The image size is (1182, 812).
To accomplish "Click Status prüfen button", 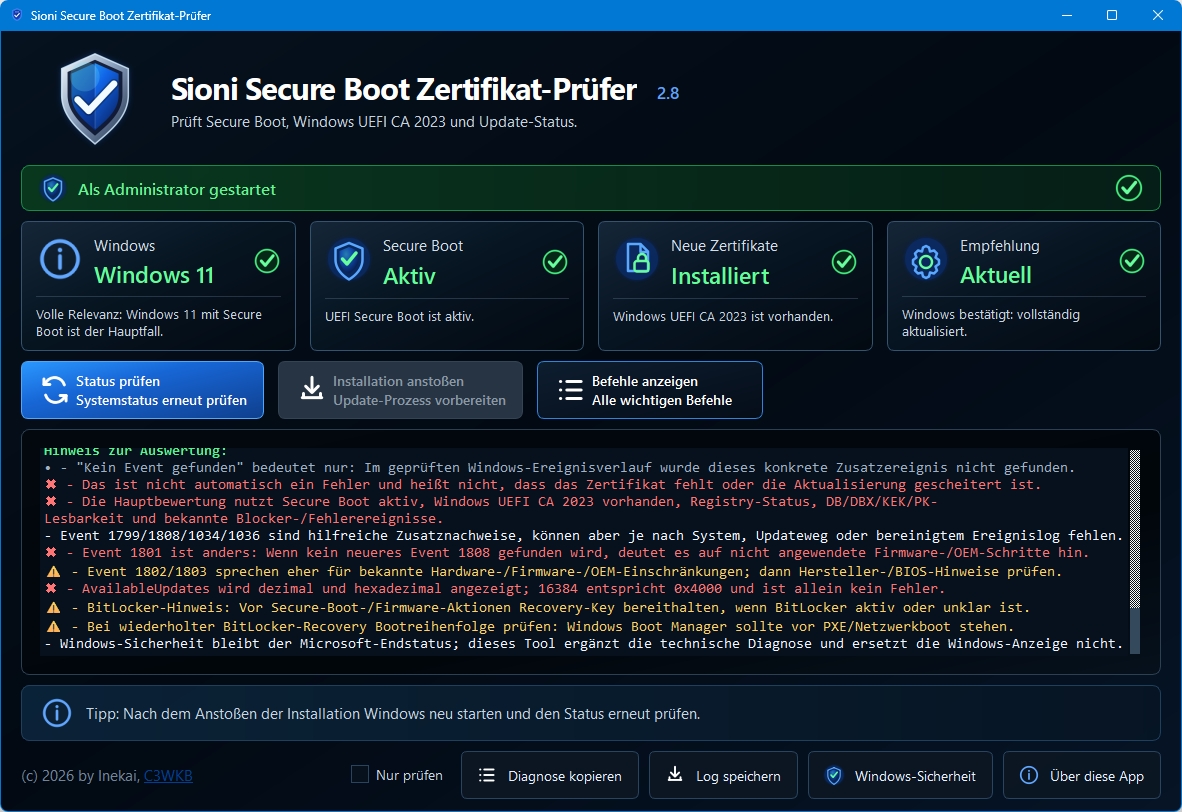I will [x=142, y=390].
